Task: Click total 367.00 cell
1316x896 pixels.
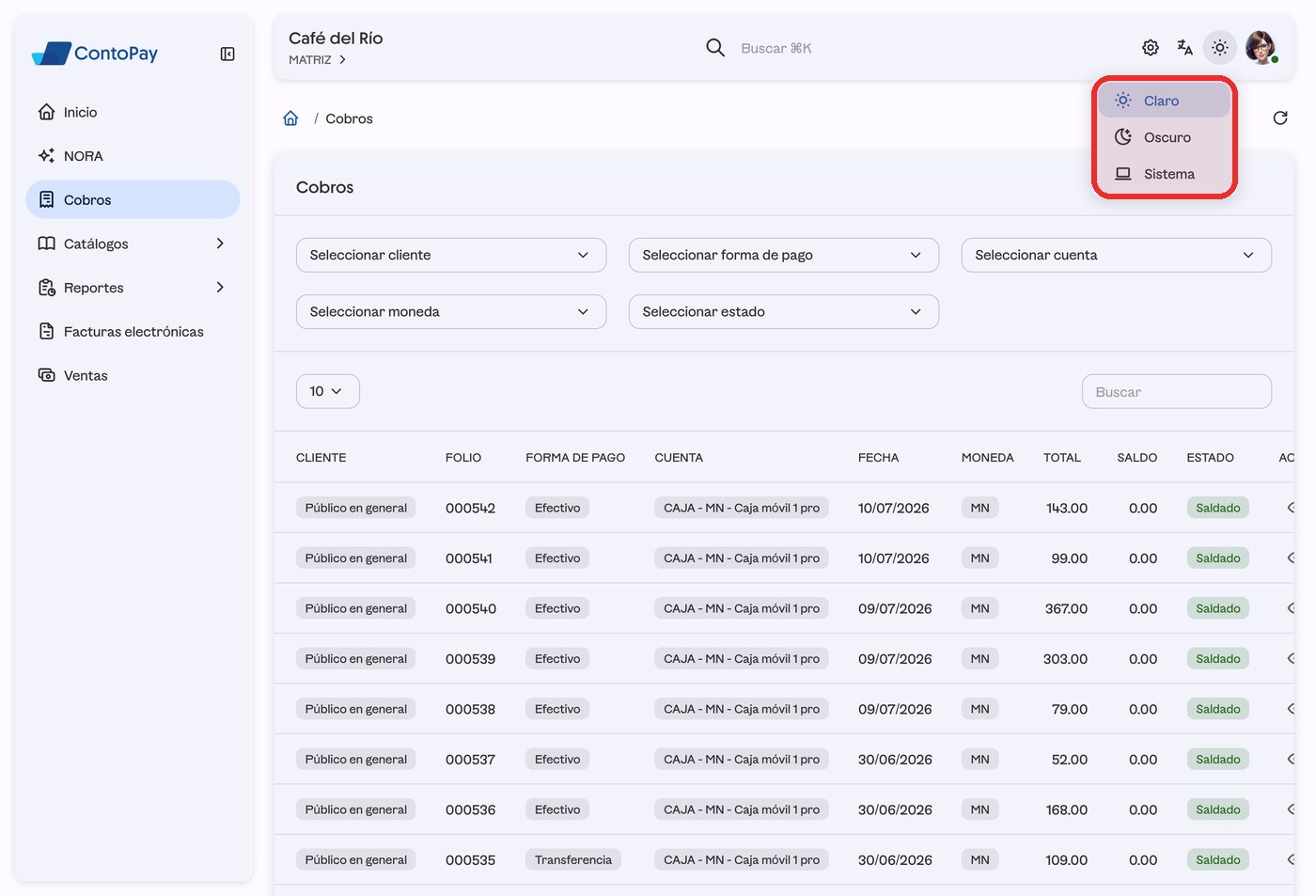Action: click(x=1066, y=608)
